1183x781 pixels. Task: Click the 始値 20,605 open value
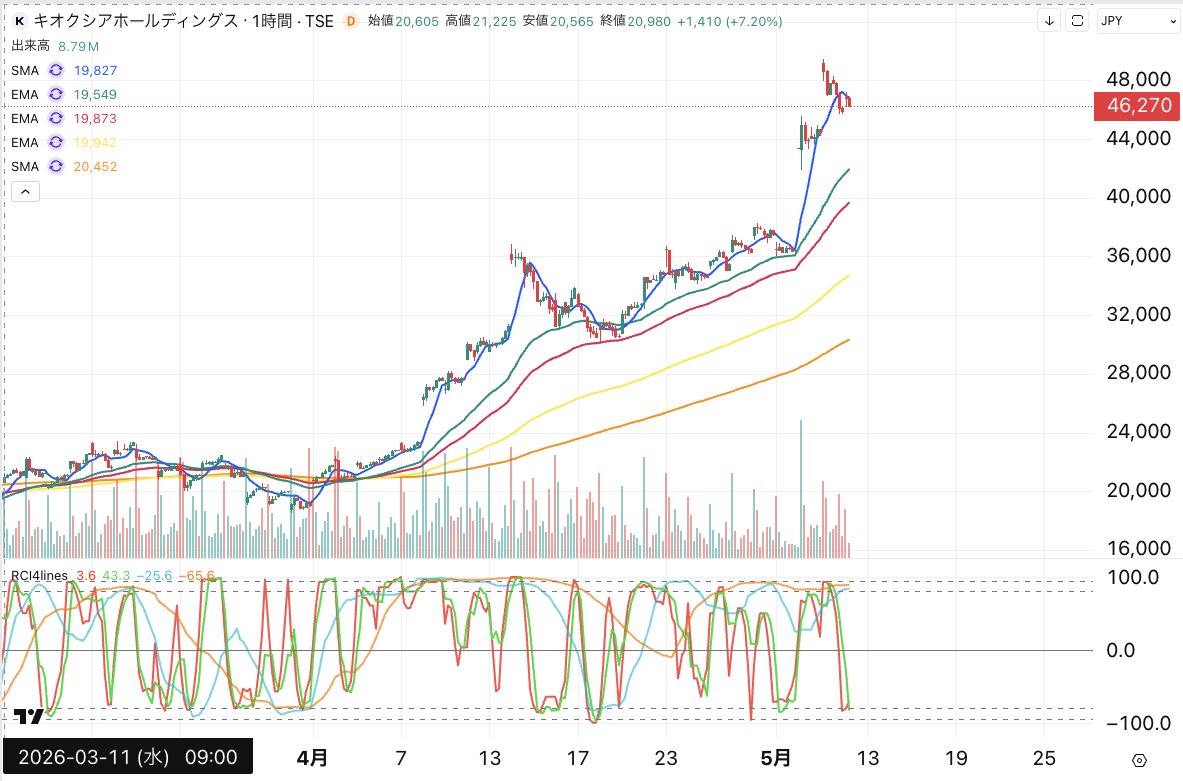point(403,21)
